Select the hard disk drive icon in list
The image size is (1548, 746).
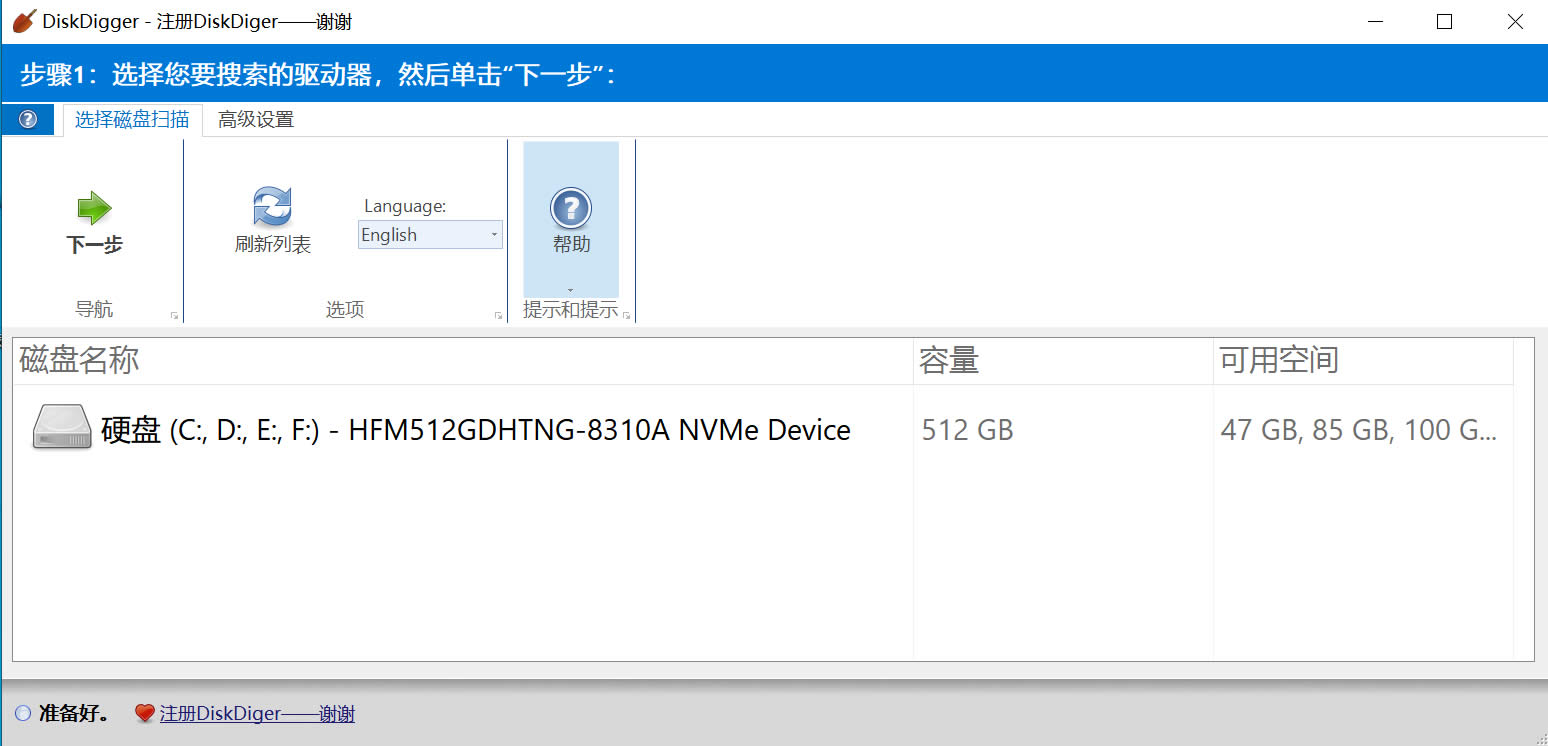click(x=62, y=428)
